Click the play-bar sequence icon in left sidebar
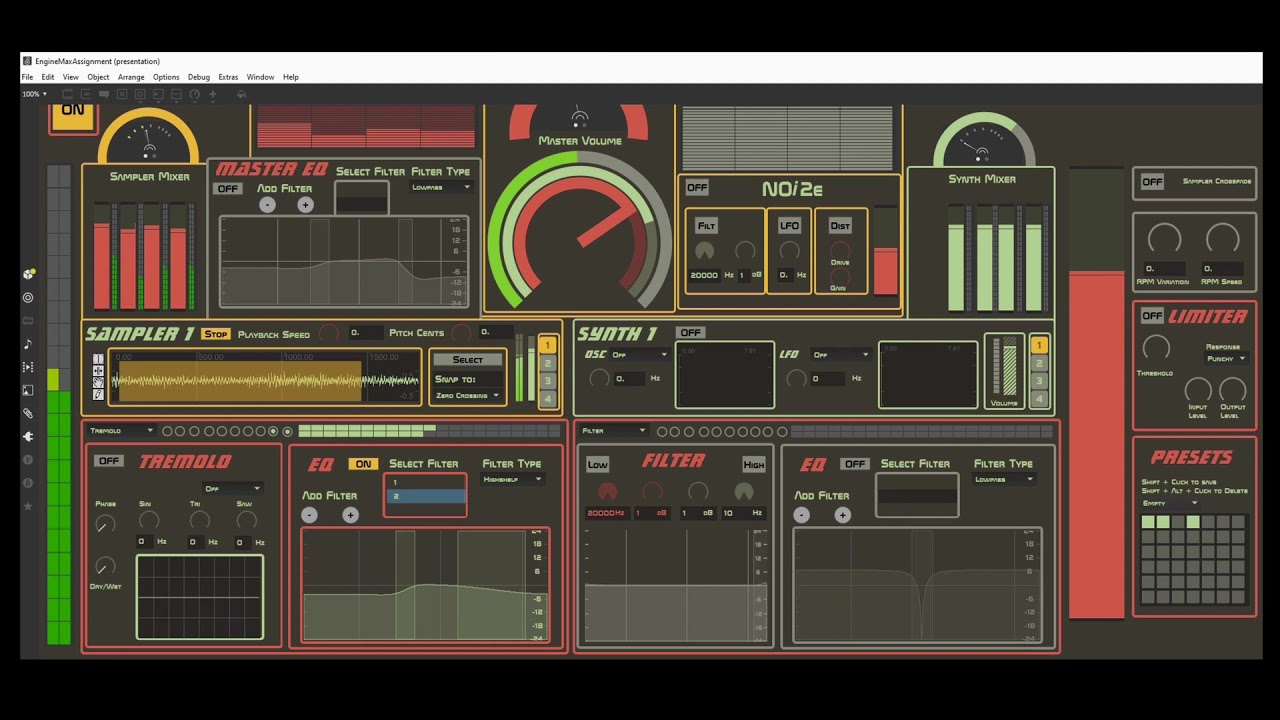 click(x=28, y=367)
